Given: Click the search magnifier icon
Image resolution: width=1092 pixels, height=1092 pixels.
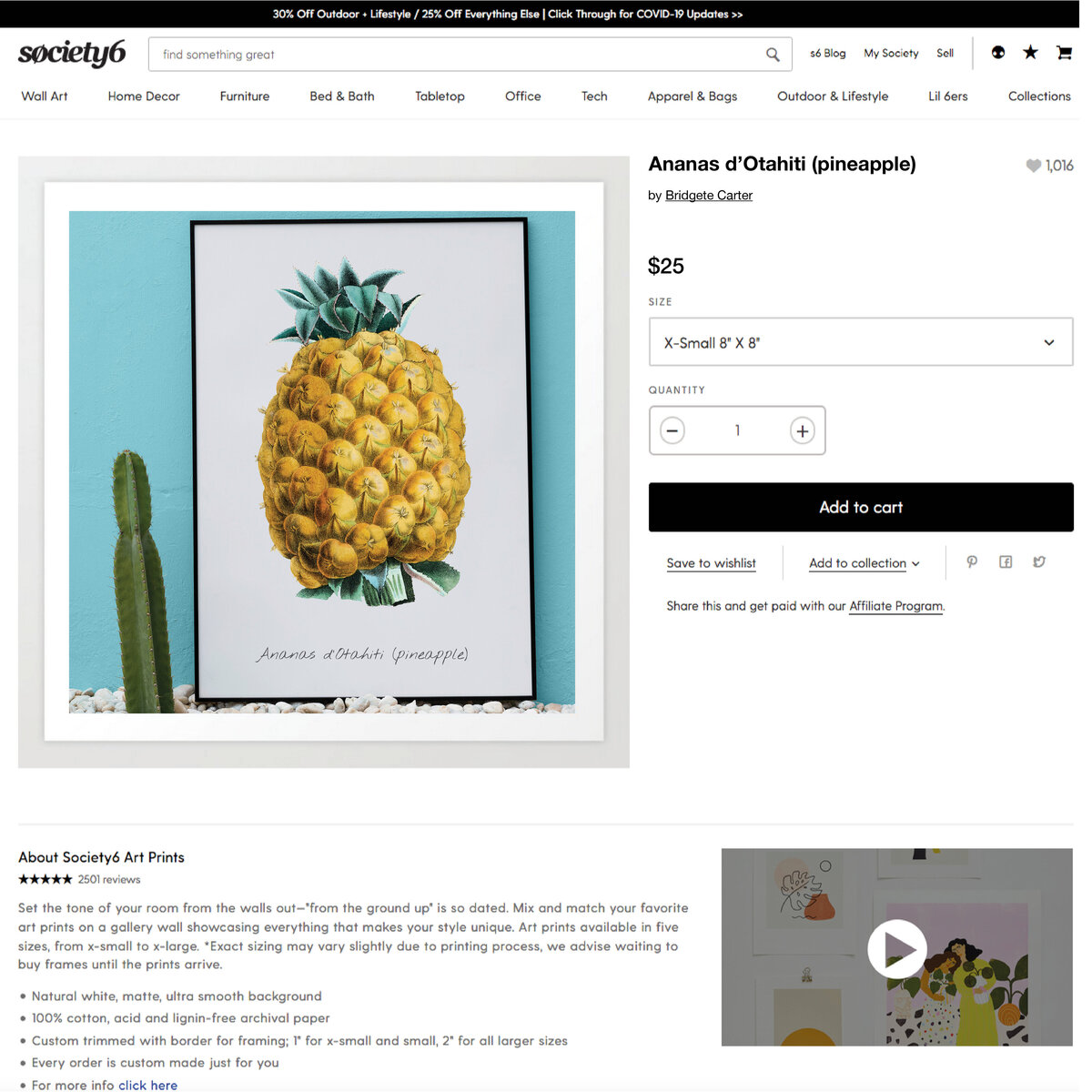Looking at the screenshot, I should 773,55.
